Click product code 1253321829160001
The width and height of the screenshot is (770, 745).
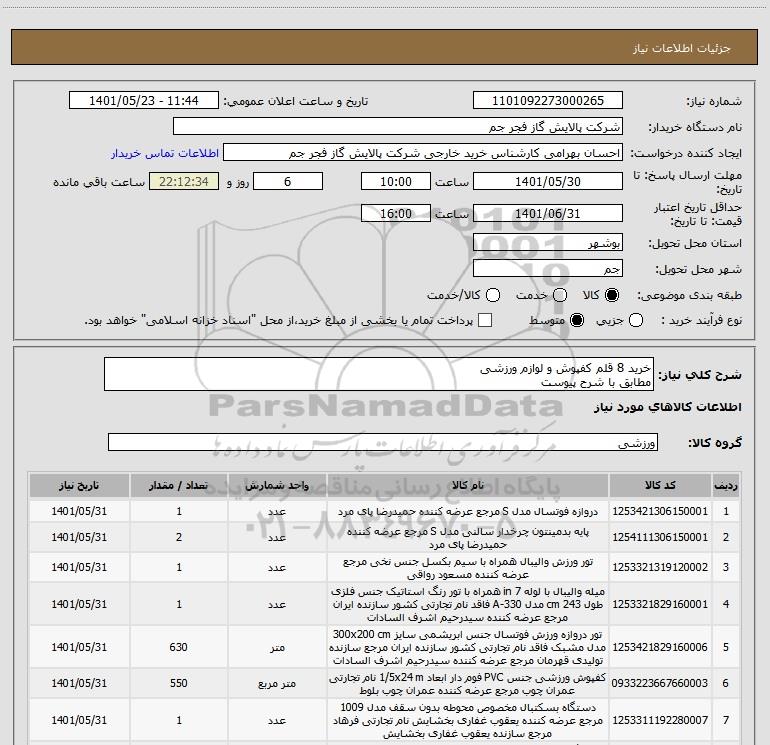pos(660,604)
